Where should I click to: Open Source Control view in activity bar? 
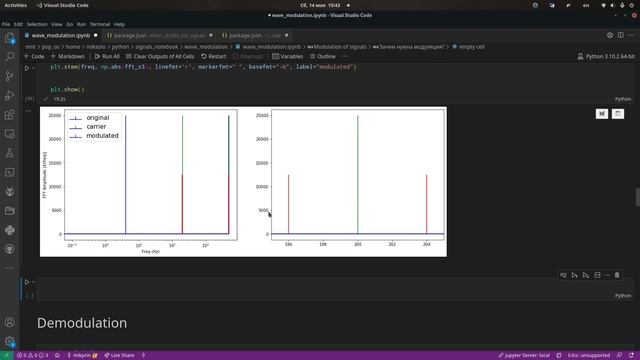coord(9,76)
